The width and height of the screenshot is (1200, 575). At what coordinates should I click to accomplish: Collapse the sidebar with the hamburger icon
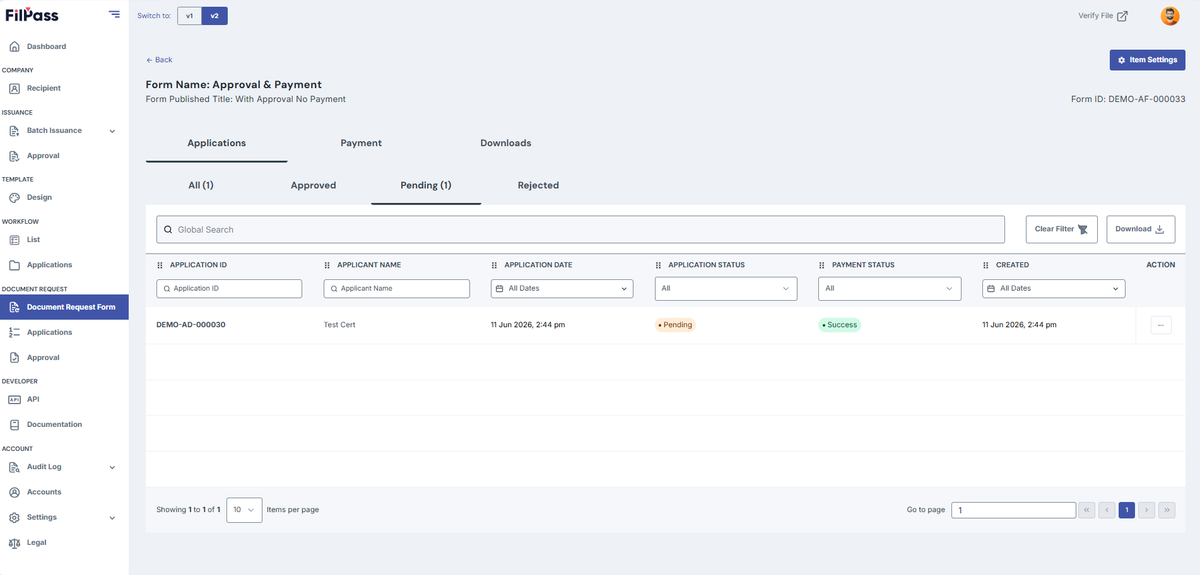(115, 15)
